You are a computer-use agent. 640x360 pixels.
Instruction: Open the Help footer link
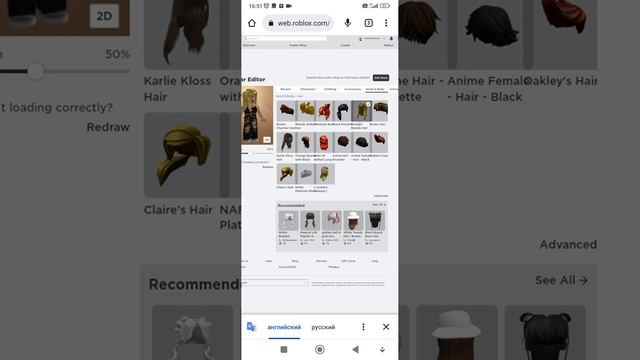click(375, 261)
